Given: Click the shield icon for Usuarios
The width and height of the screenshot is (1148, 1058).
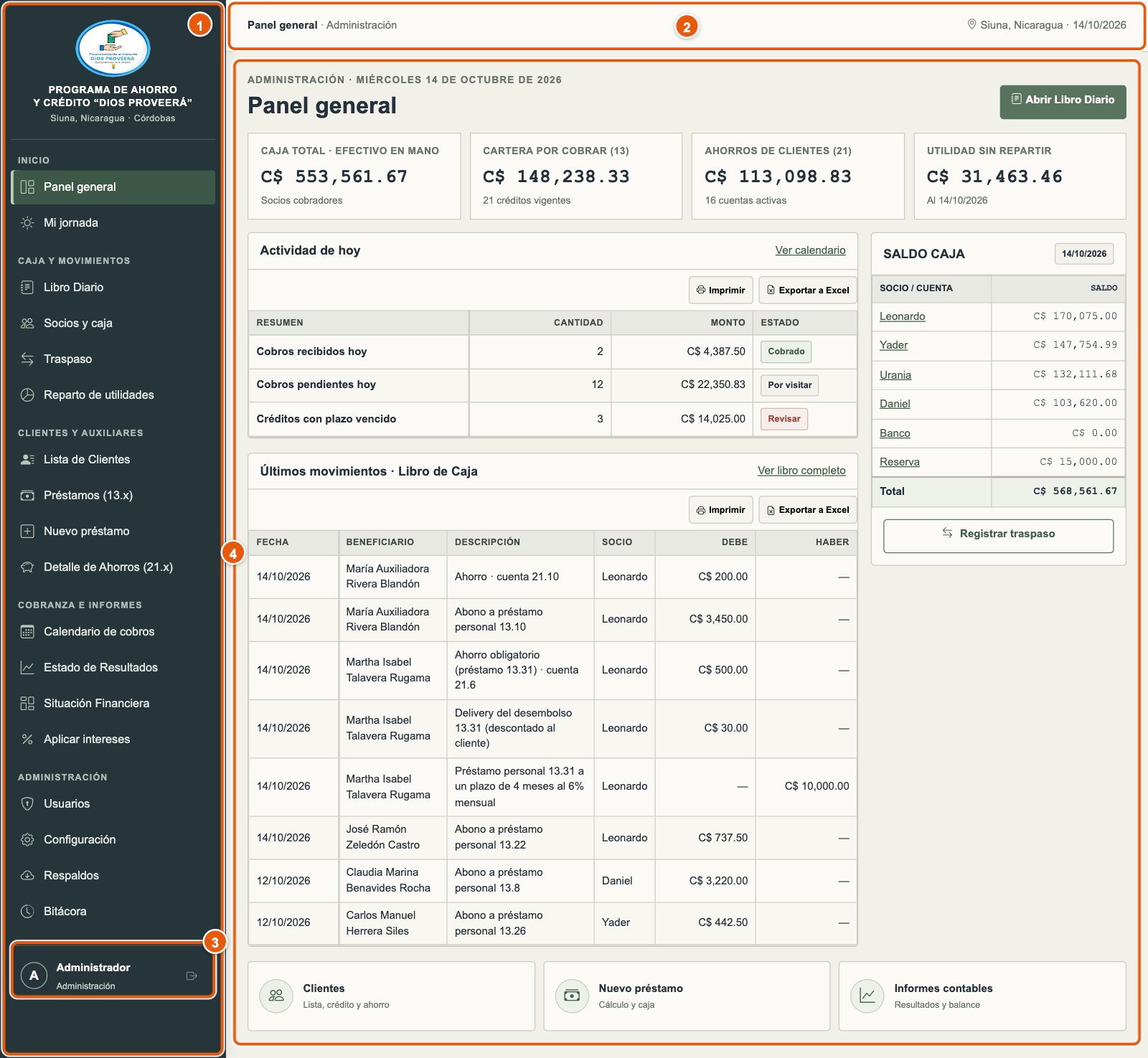Looking at the screenshot, I should click(27, 804).
